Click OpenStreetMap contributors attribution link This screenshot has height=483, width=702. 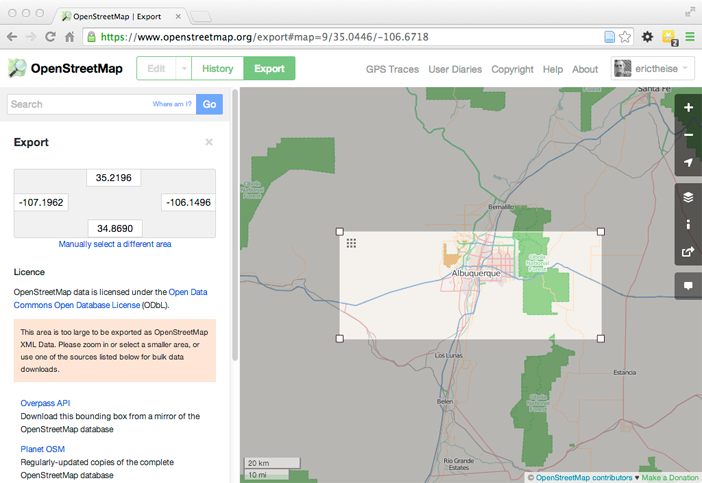click(584, 478)
